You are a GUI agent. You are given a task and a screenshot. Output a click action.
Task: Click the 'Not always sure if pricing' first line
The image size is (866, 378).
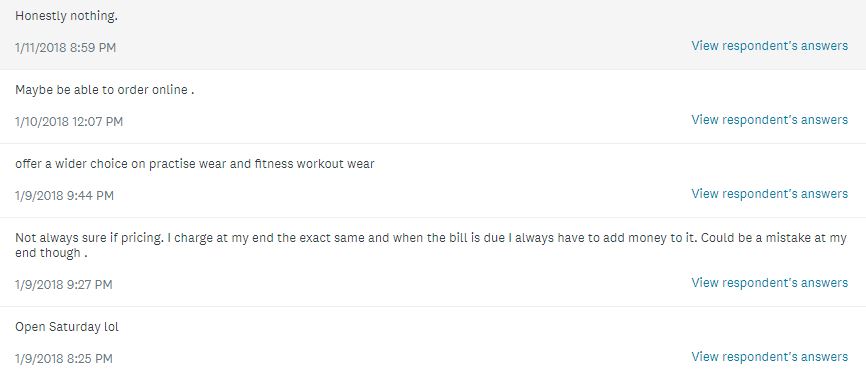(431, 238)
